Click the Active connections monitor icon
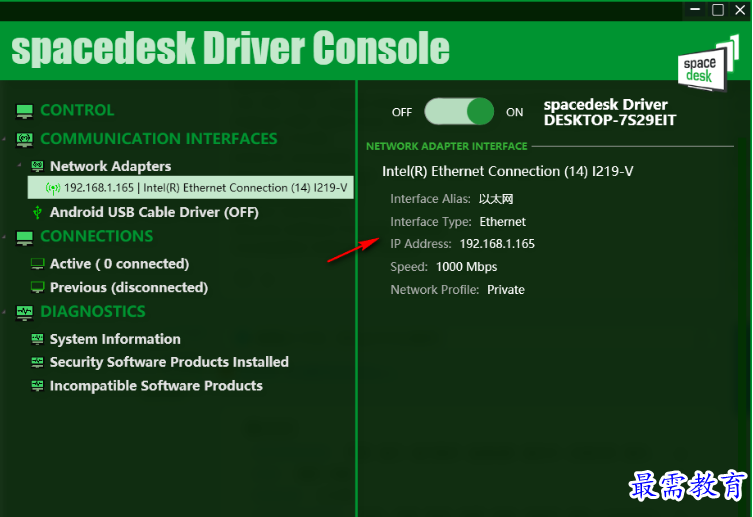753x517 pixels. (x=37, y=264)
